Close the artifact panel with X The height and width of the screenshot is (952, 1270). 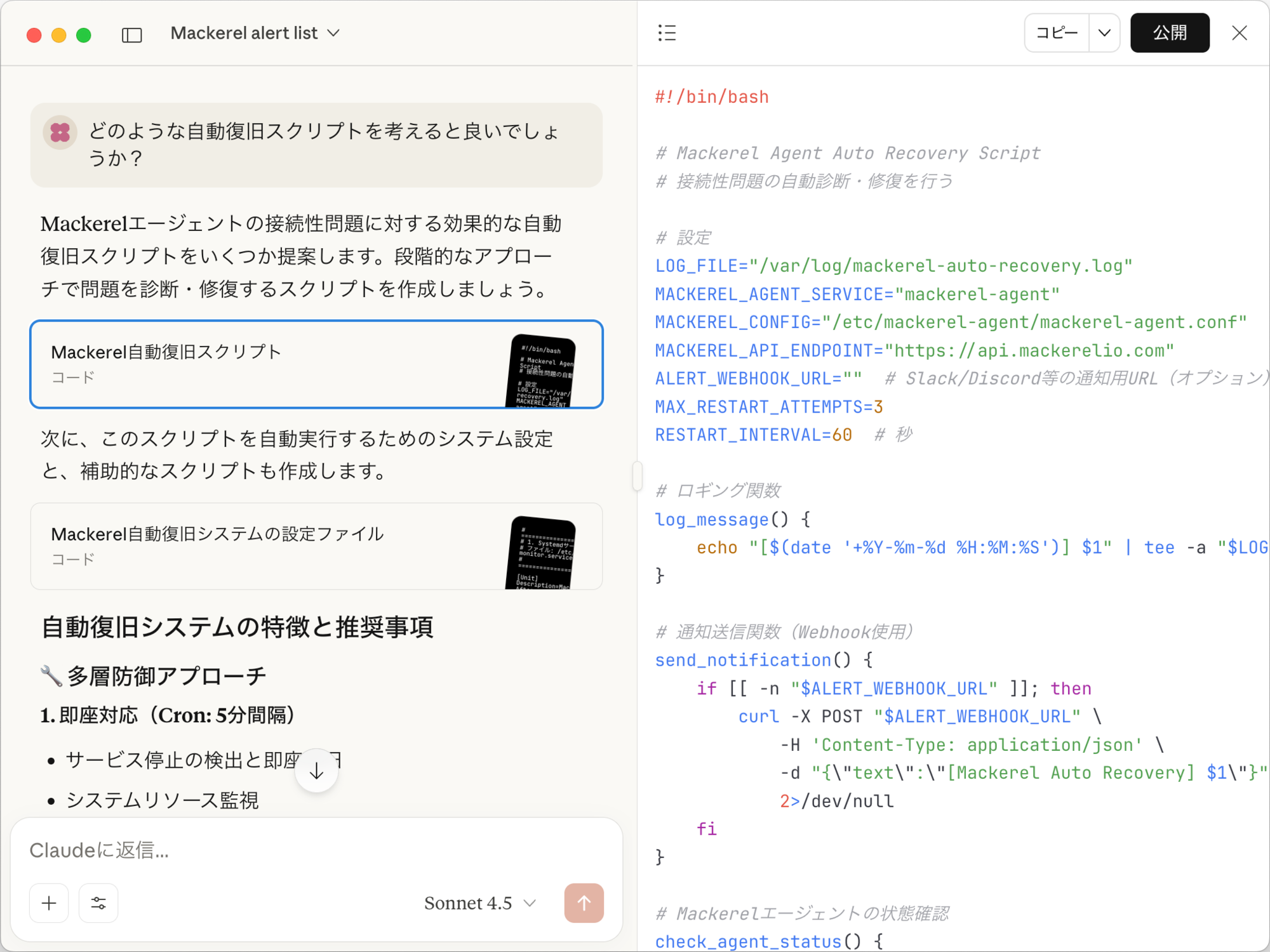pyautogui.click(x=1239, y=33)
